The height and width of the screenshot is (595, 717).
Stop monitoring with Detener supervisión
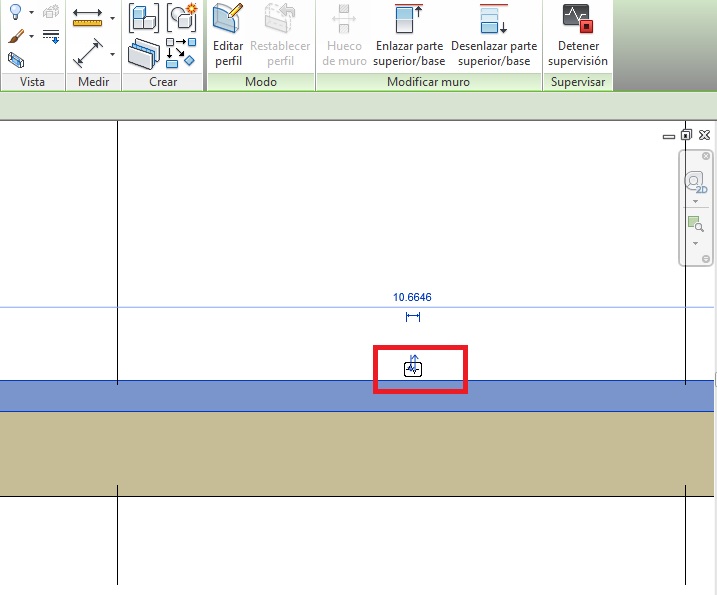577,35
